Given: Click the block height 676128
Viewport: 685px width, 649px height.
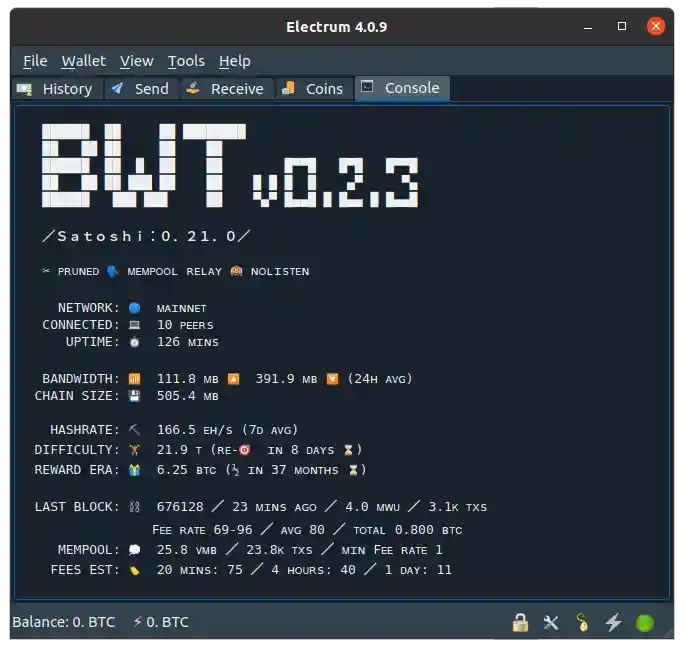Looking at the screenshot, I should point(180,507).
